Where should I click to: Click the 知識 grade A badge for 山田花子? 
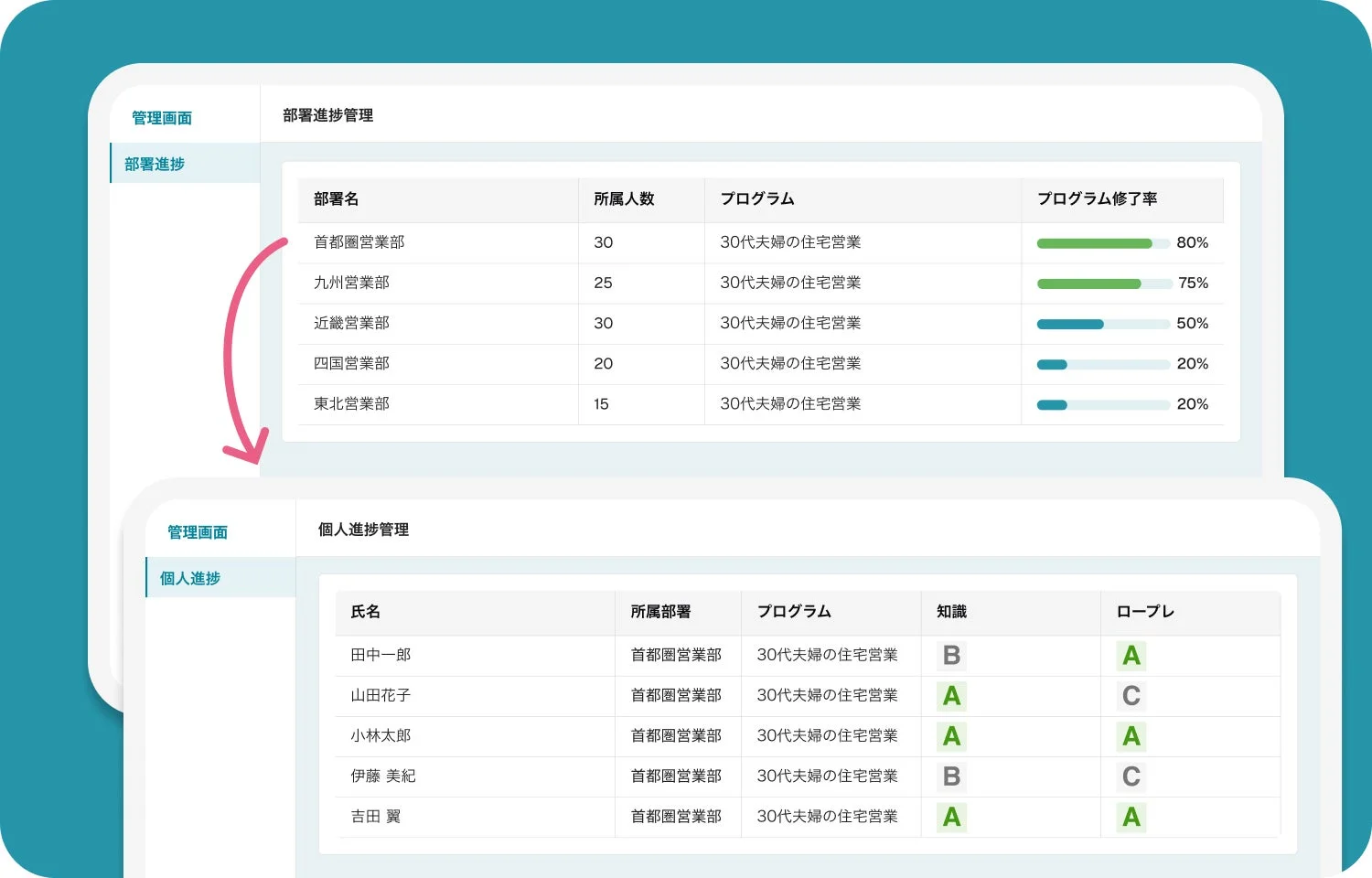[x=951, y=696]
